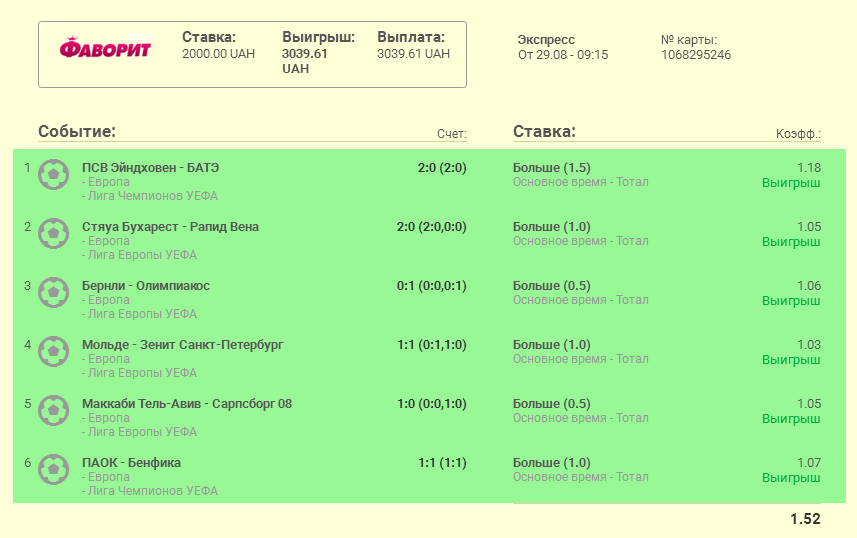This screenshot has height=538, width=857.
Task: Click bet Больше (1.0) for ПАОК match
Action: (x=551, y=463)
